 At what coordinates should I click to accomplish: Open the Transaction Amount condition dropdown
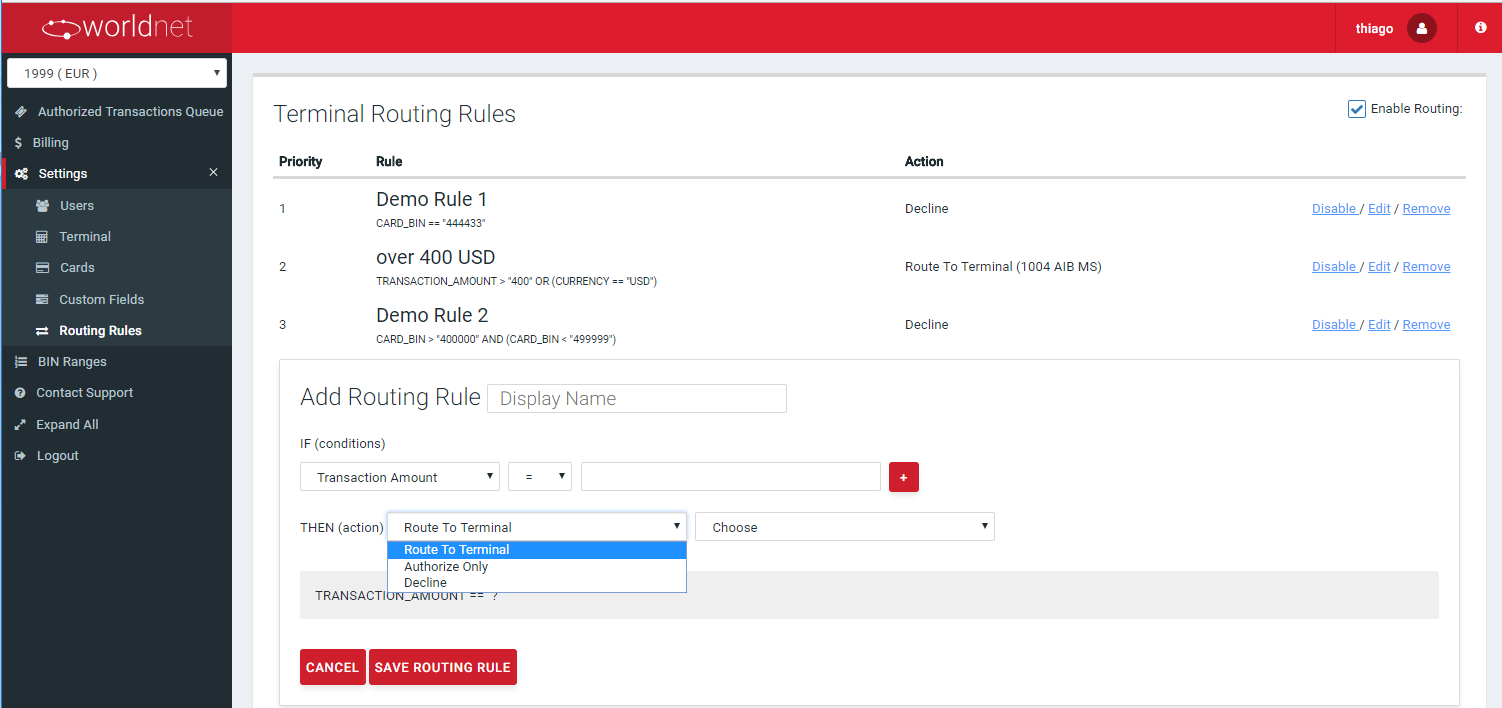[400, 477]
